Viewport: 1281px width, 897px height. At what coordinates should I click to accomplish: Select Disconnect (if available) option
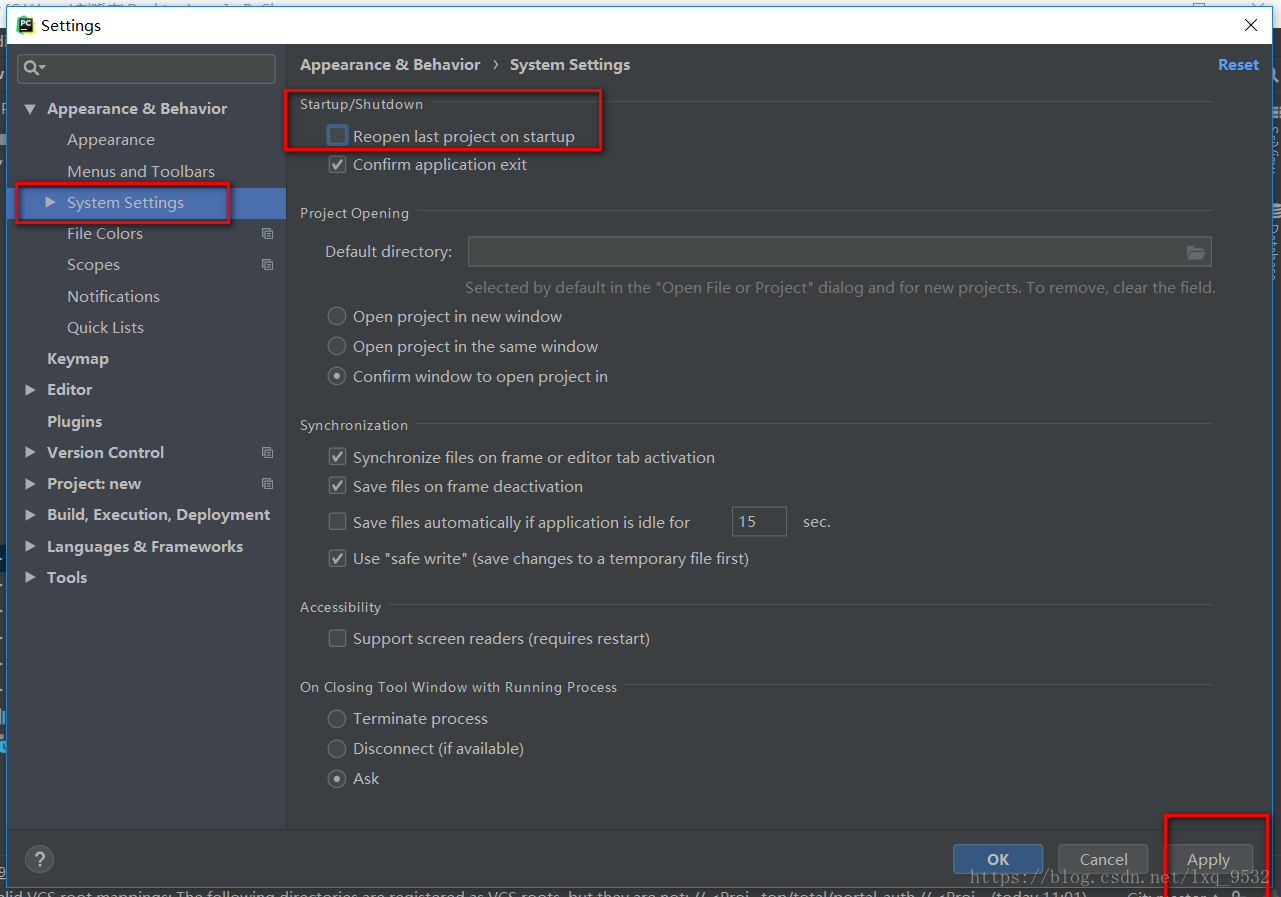click(337, 748)
